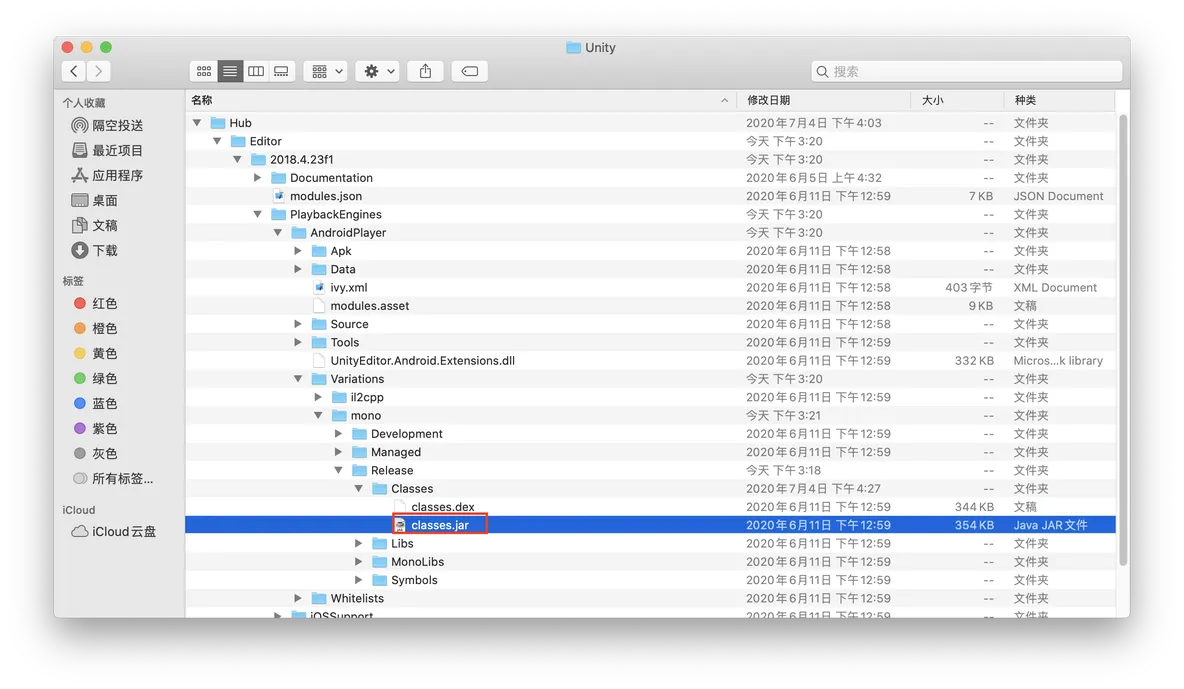Expand the Source folder
This screenshot has width=1184, height=689.
coord(298,324)
